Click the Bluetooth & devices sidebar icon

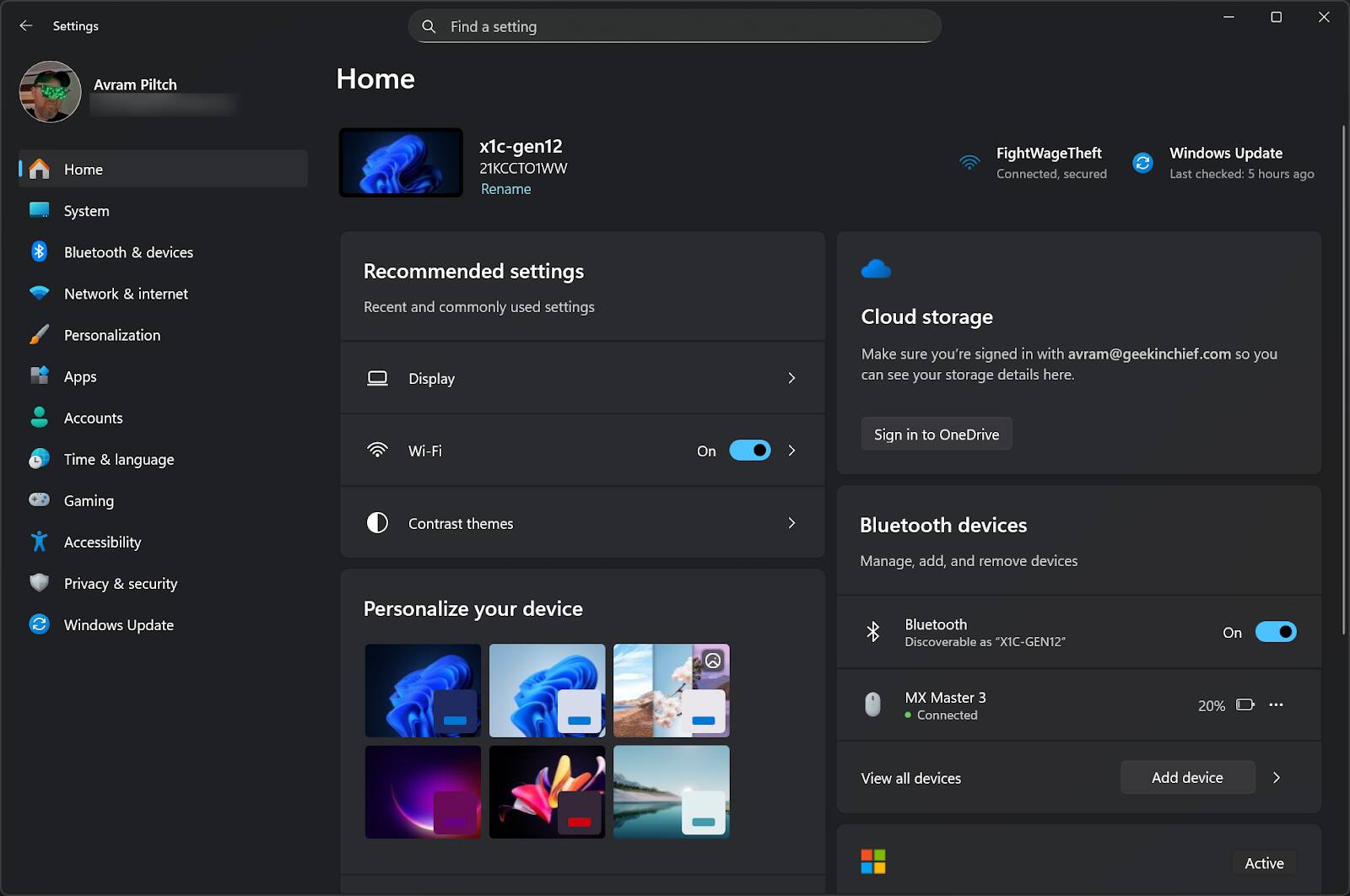40,251
